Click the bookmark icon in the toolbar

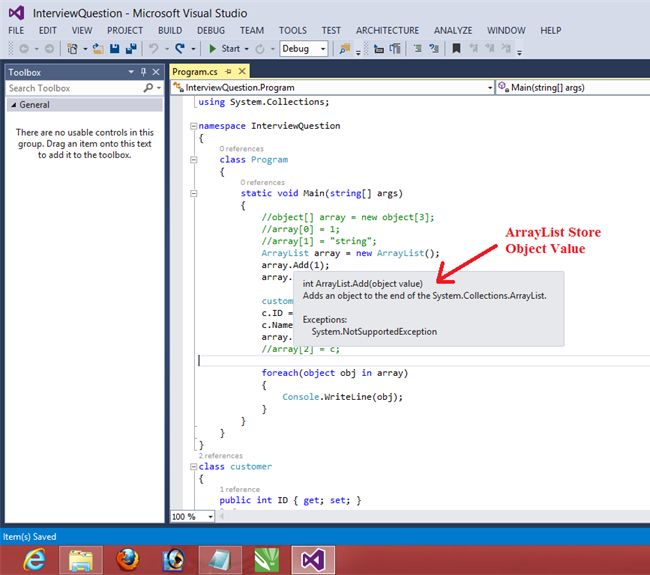point(456,48)
